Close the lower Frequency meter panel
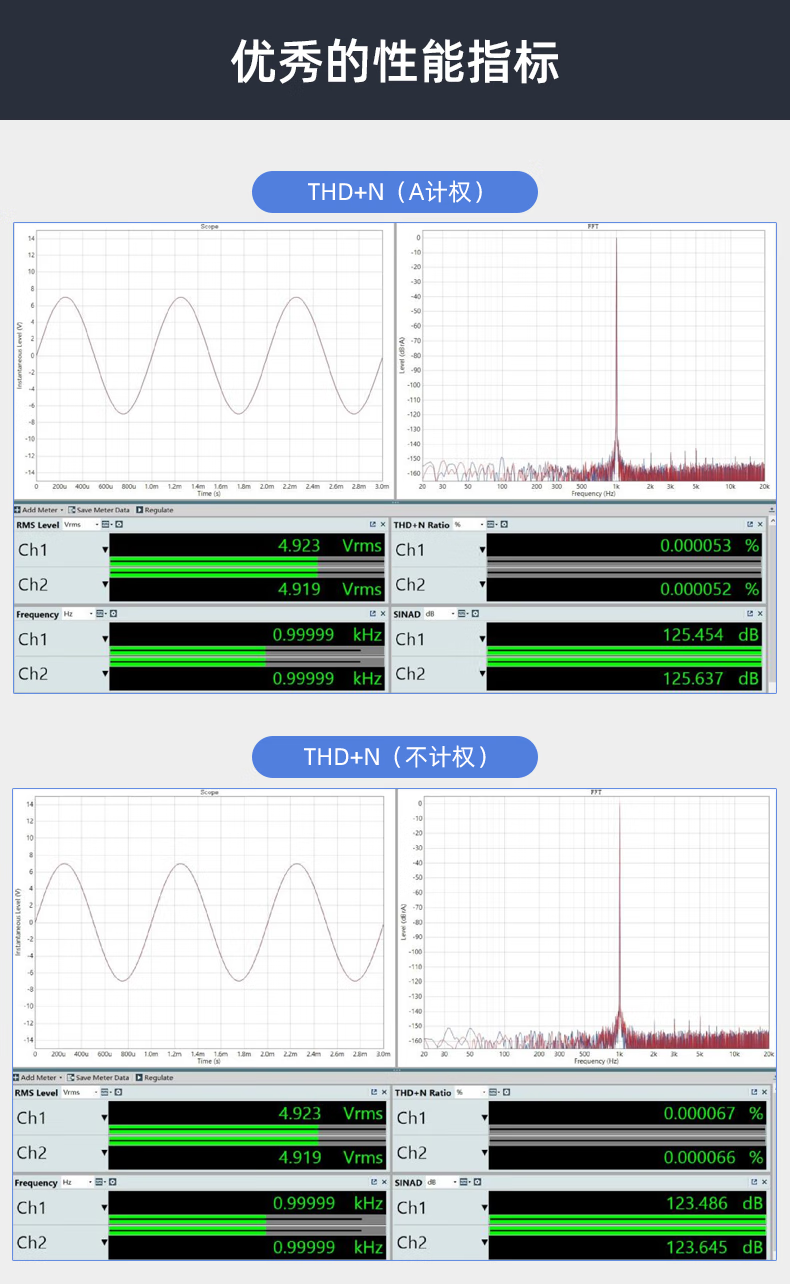This screenshot has height=1284, width=790. [x=382, y=1182]
